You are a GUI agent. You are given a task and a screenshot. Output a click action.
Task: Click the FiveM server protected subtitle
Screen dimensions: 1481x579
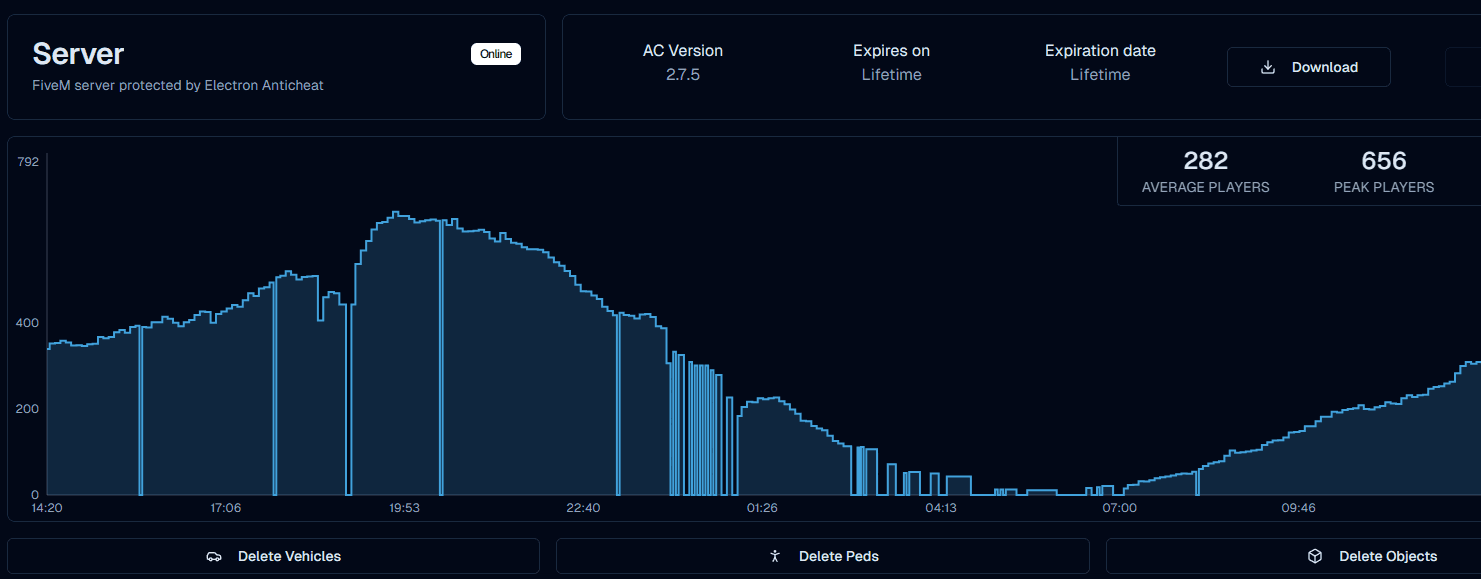[178, 86]
